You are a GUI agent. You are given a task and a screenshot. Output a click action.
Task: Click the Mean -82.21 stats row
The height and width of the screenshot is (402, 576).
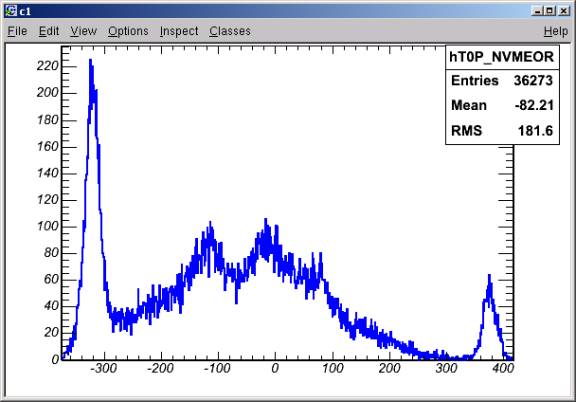[x=502, y=105]
